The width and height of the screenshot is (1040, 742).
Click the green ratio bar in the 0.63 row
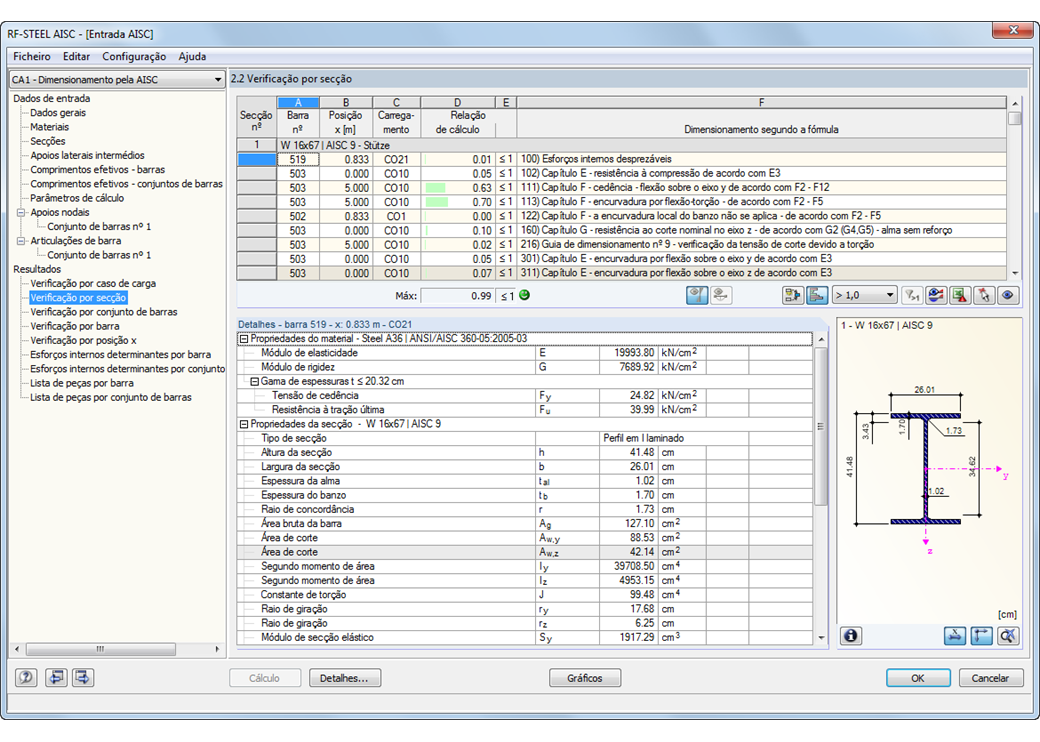[x=436, y=188]
